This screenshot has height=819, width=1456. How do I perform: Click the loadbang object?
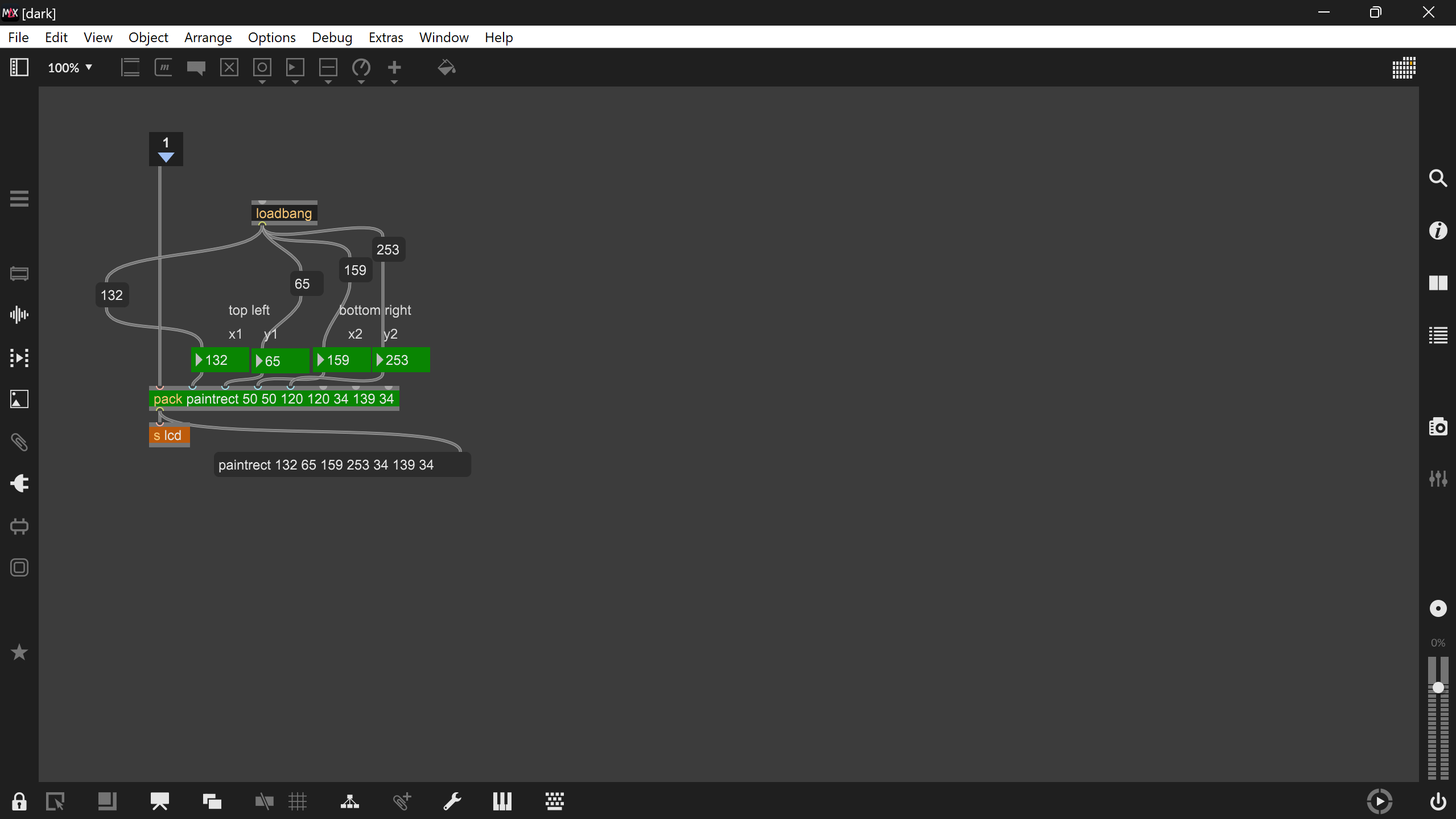coord(284,213)
